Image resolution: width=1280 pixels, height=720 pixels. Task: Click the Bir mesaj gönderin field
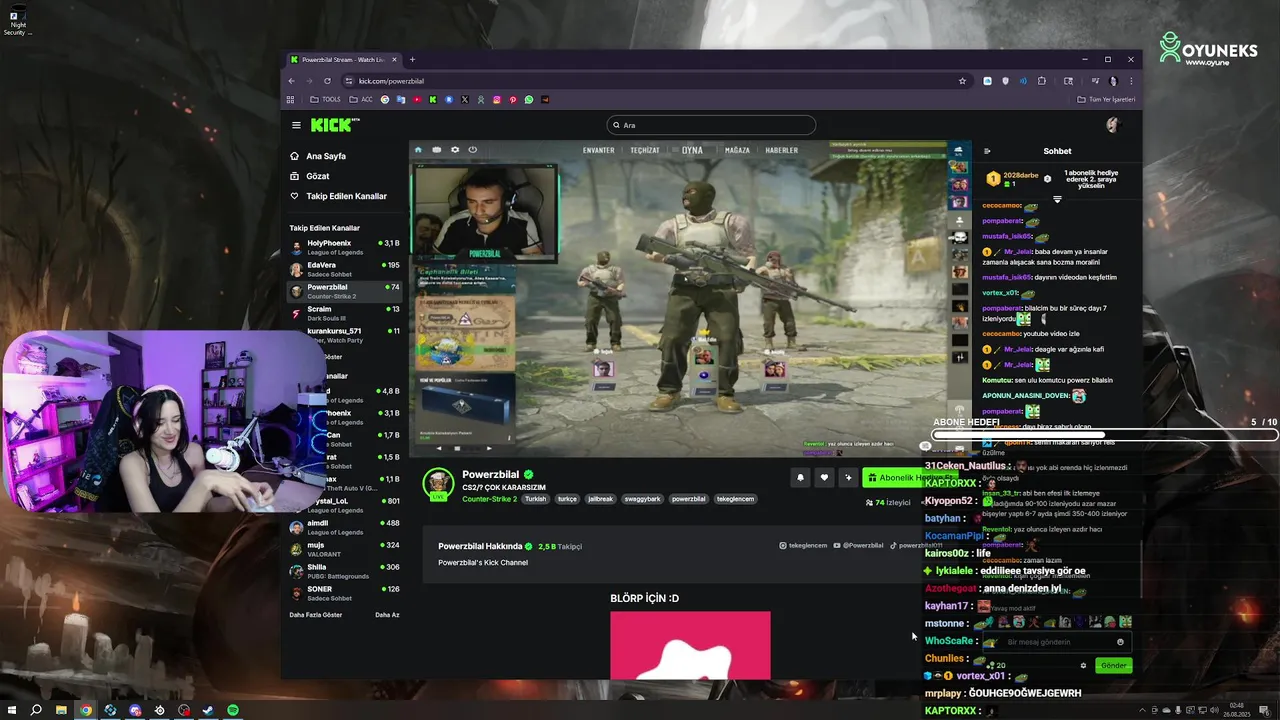click(1058, 642)
